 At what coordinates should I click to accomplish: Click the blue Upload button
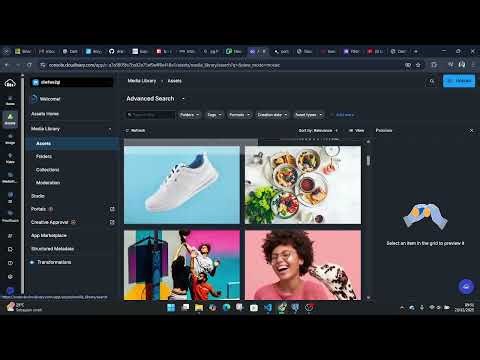(459, 81)
